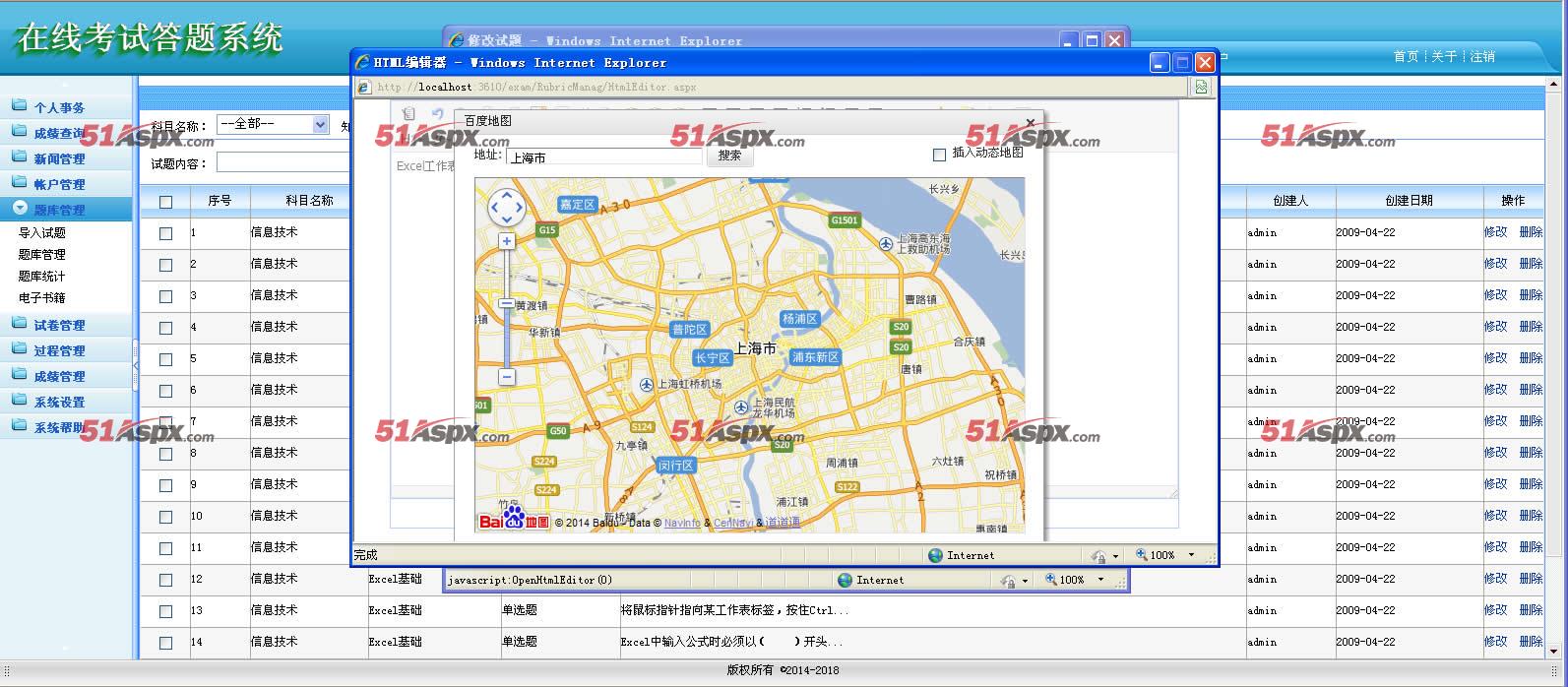This screenshot has width=1568, height=687.
Task: Click the 杨浦区 district marker on map
Action: [799, 319]
